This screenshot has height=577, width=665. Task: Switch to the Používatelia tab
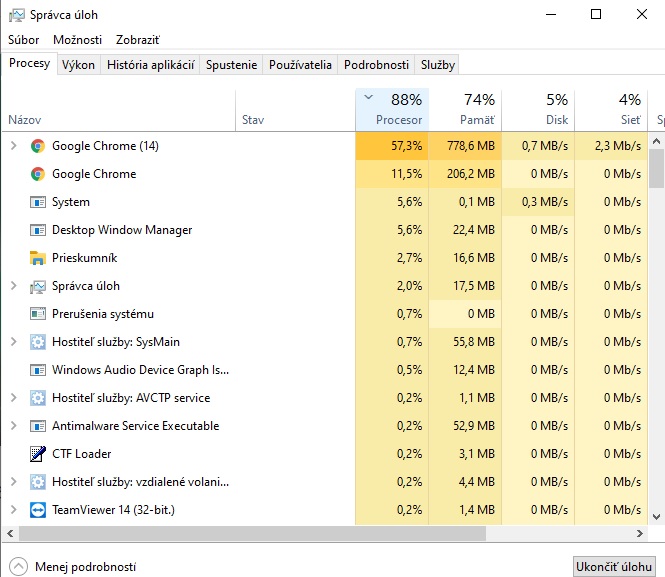(x=300, y=65)
